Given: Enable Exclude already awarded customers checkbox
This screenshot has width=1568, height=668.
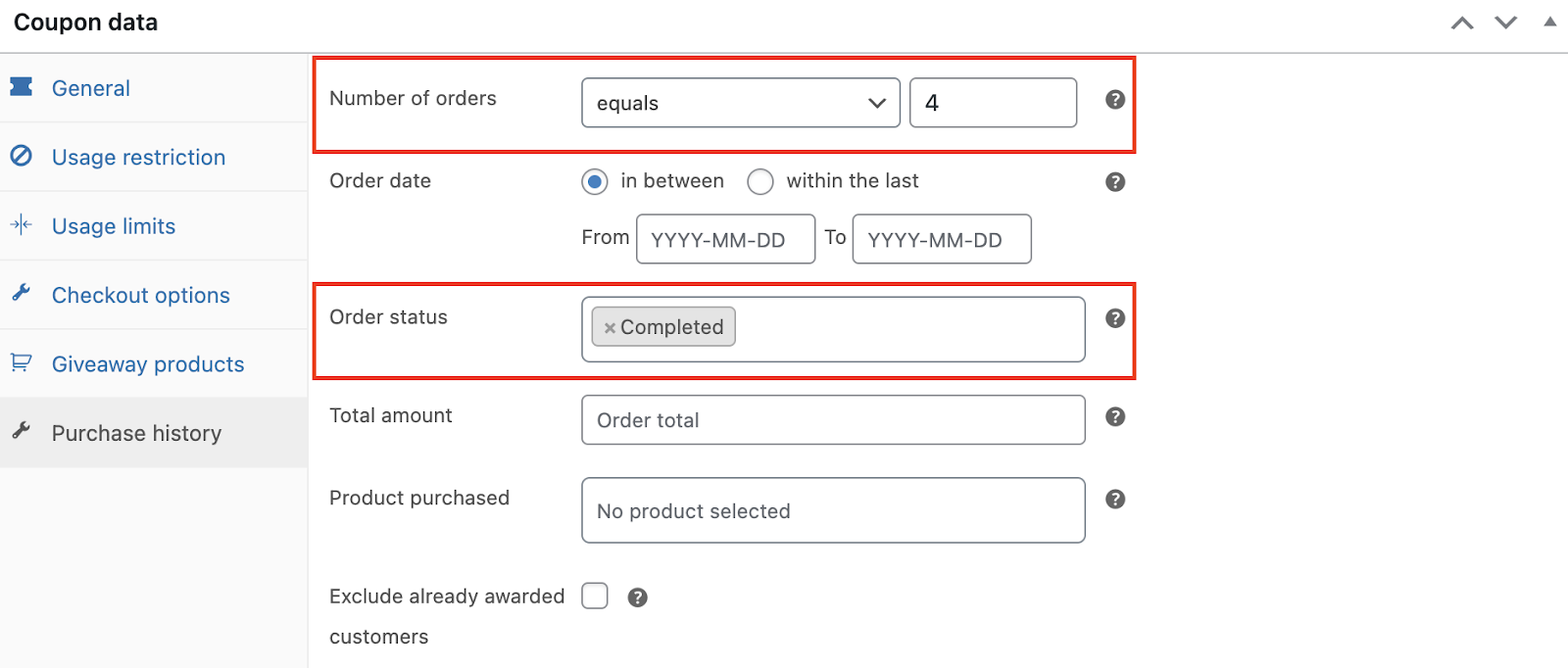Looking at the screenshot, I should 595,596.
